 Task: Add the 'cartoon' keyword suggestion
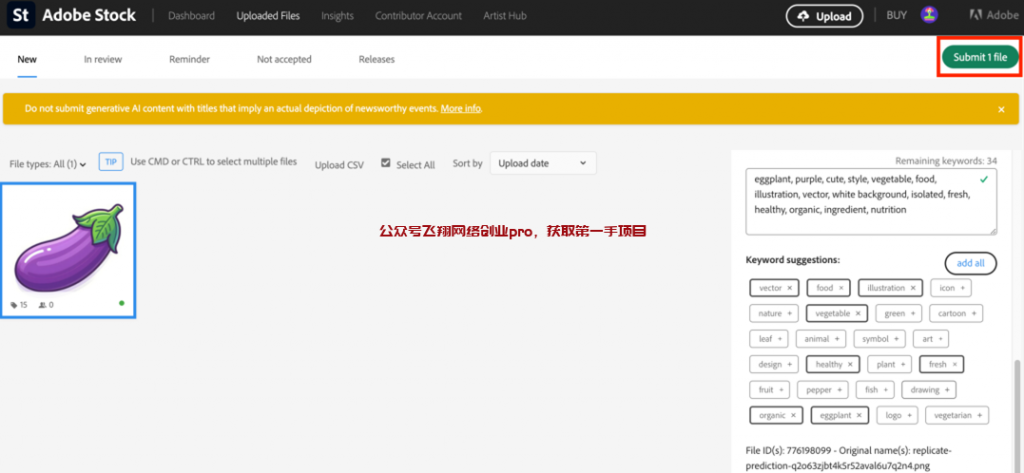coord(956,314)
